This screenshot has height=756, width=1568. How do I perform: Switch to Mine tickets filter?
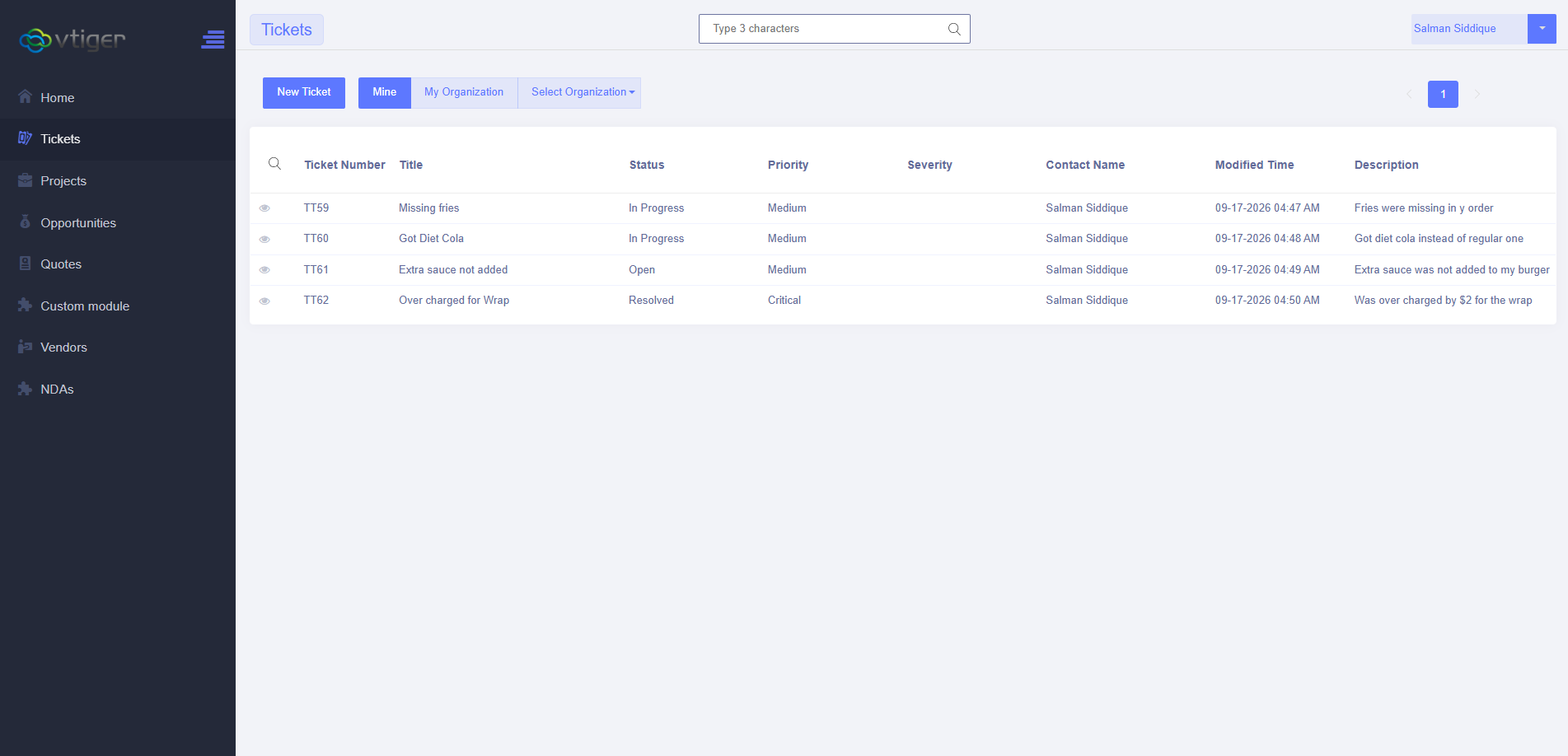[385, 92]
